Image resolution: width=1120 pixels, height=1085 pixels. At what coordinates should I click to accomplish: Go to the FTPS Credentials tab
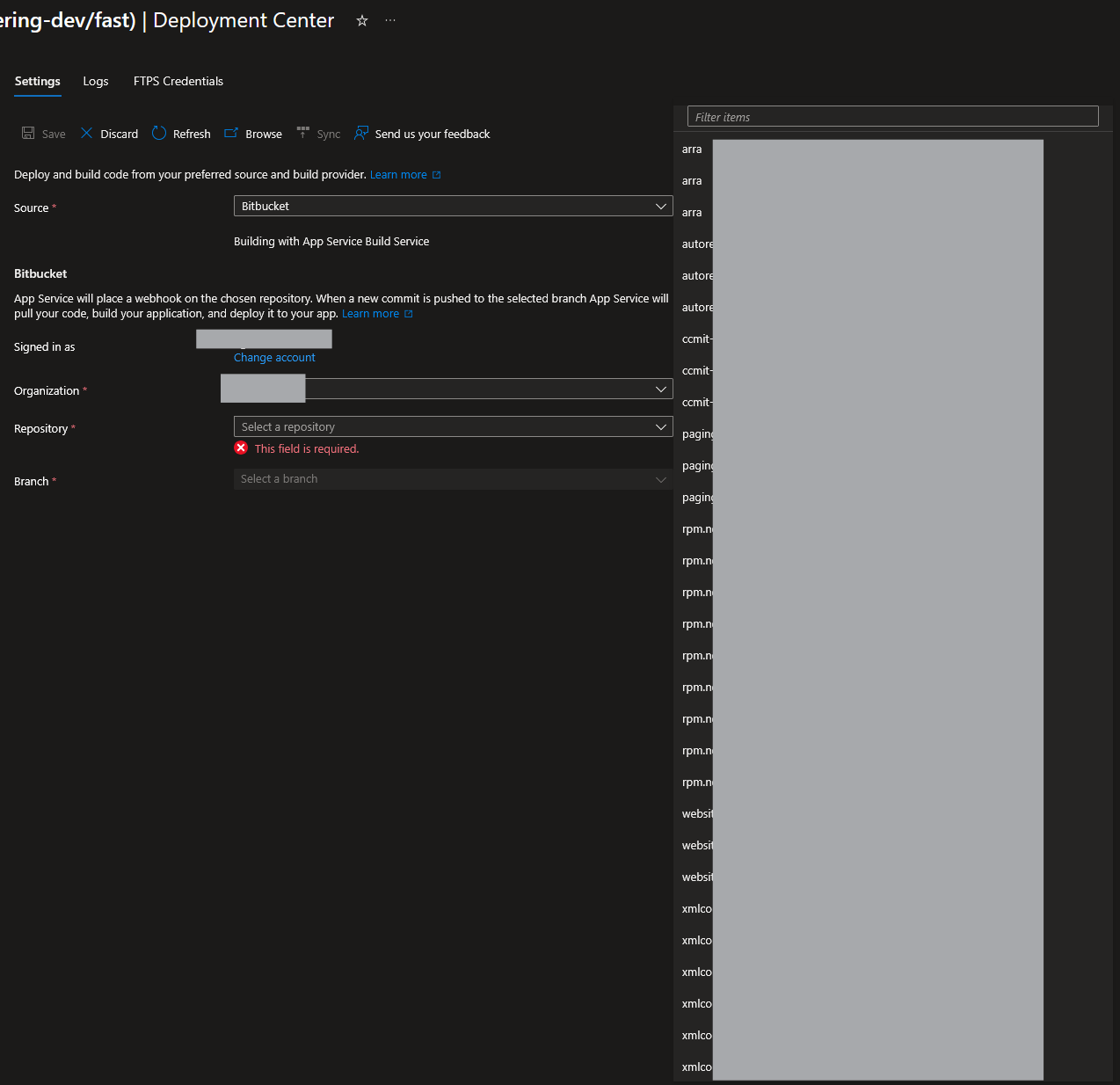178,81
